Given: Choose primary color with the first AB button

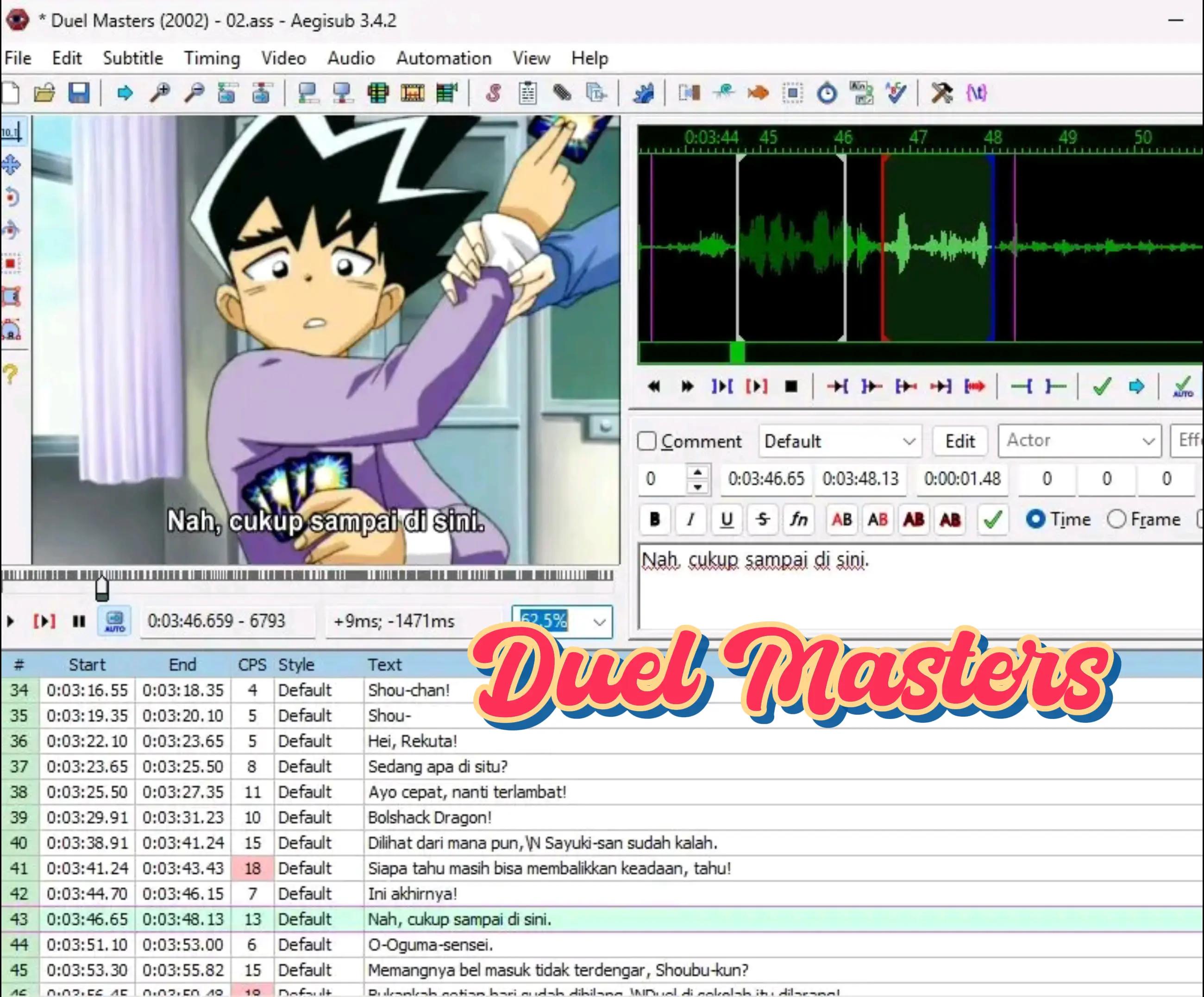Looking at the screenshot, I should point(842,520).
